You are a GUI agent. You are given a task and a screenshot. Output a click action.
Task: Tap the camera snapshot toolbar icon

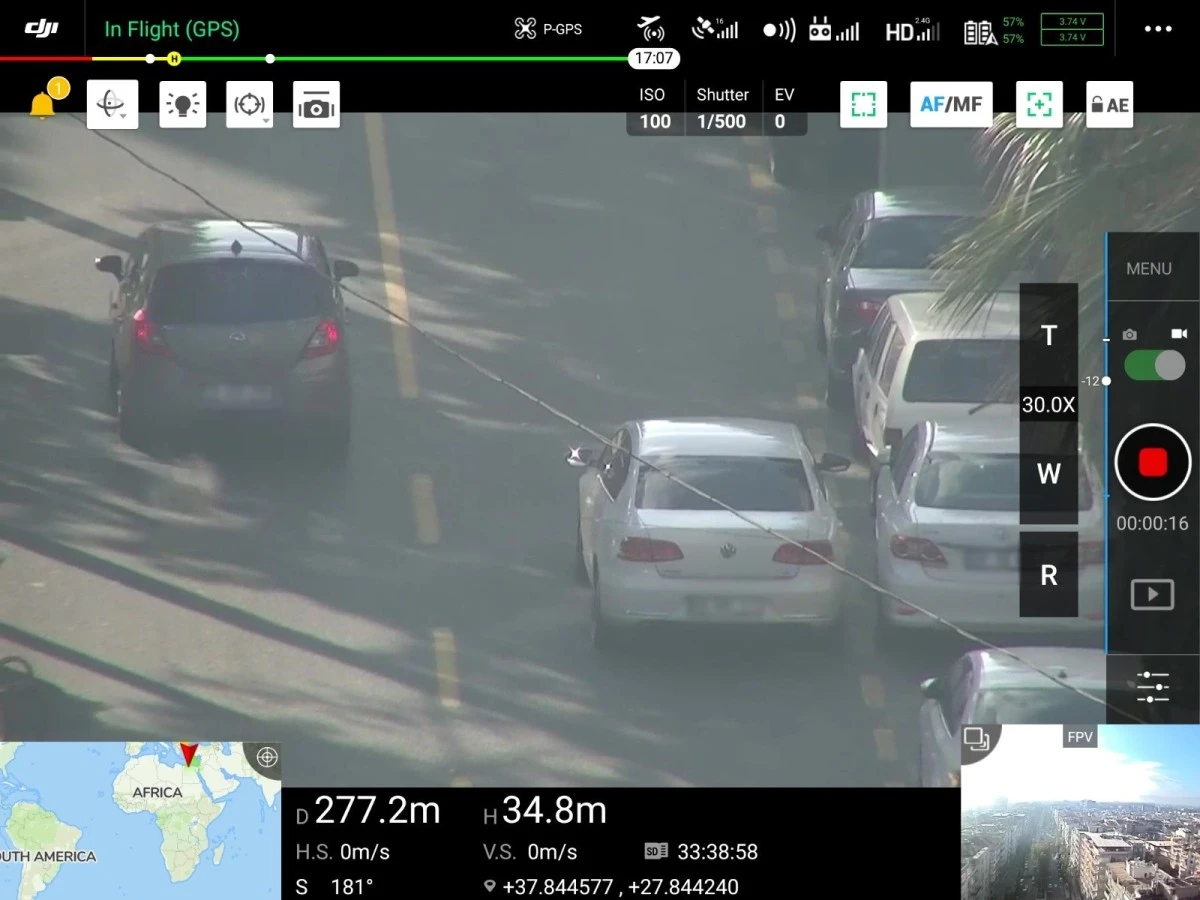316,104
